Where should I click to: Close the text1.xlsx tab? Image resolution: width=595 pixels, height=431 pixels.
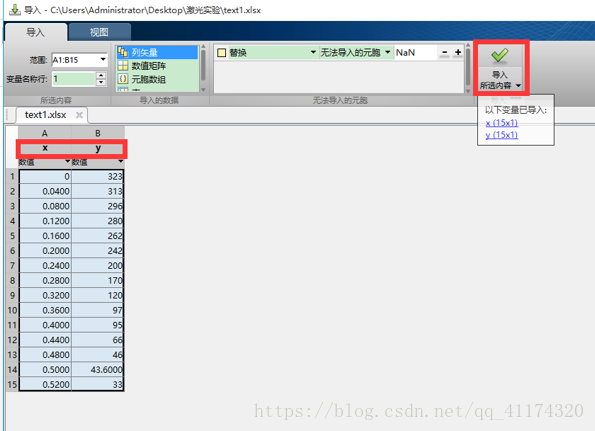79,115
